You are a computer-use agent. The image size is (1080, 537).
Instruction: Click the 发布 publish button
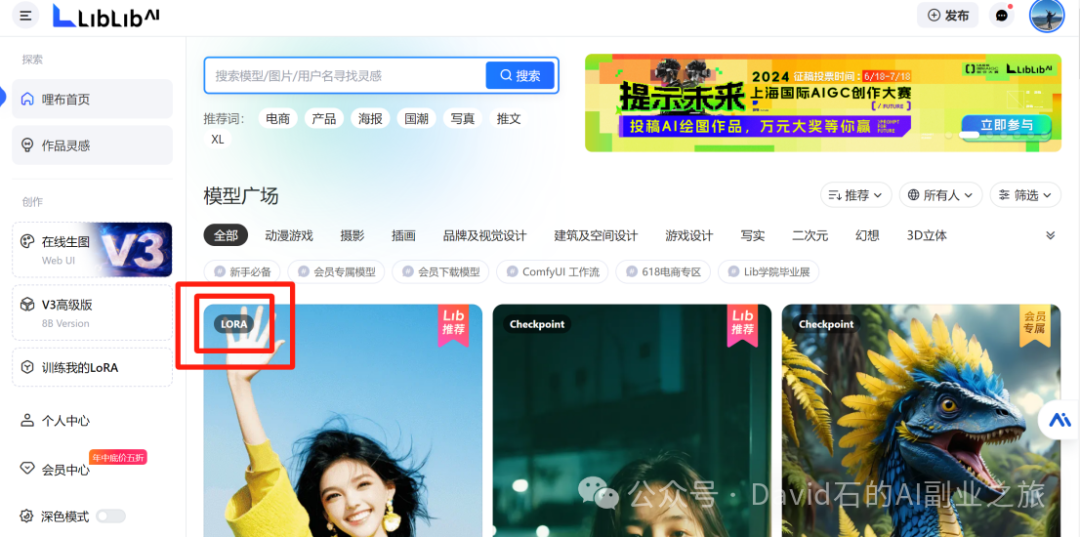coord(948,15)
